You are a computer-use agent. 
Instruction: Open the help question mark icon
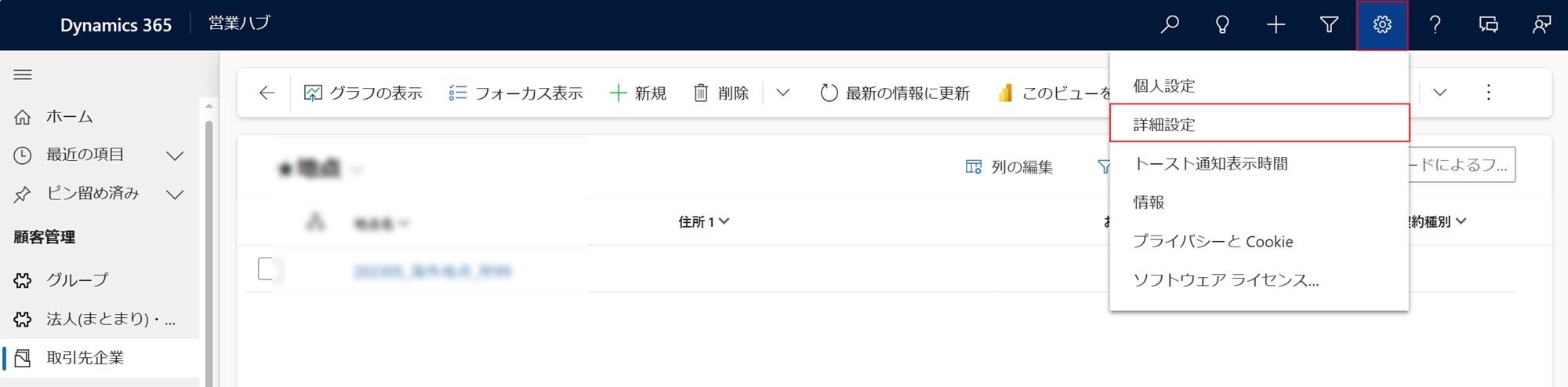(1435, 24)
